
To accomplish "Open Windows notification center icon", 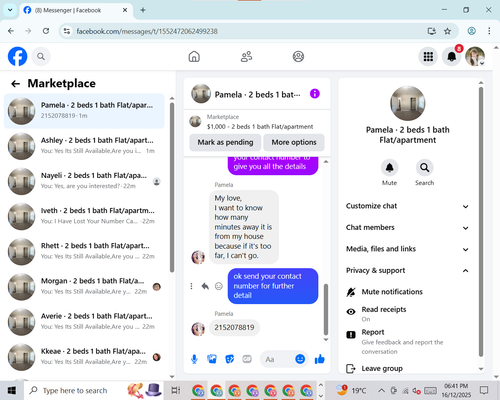I will click(484, 390).
